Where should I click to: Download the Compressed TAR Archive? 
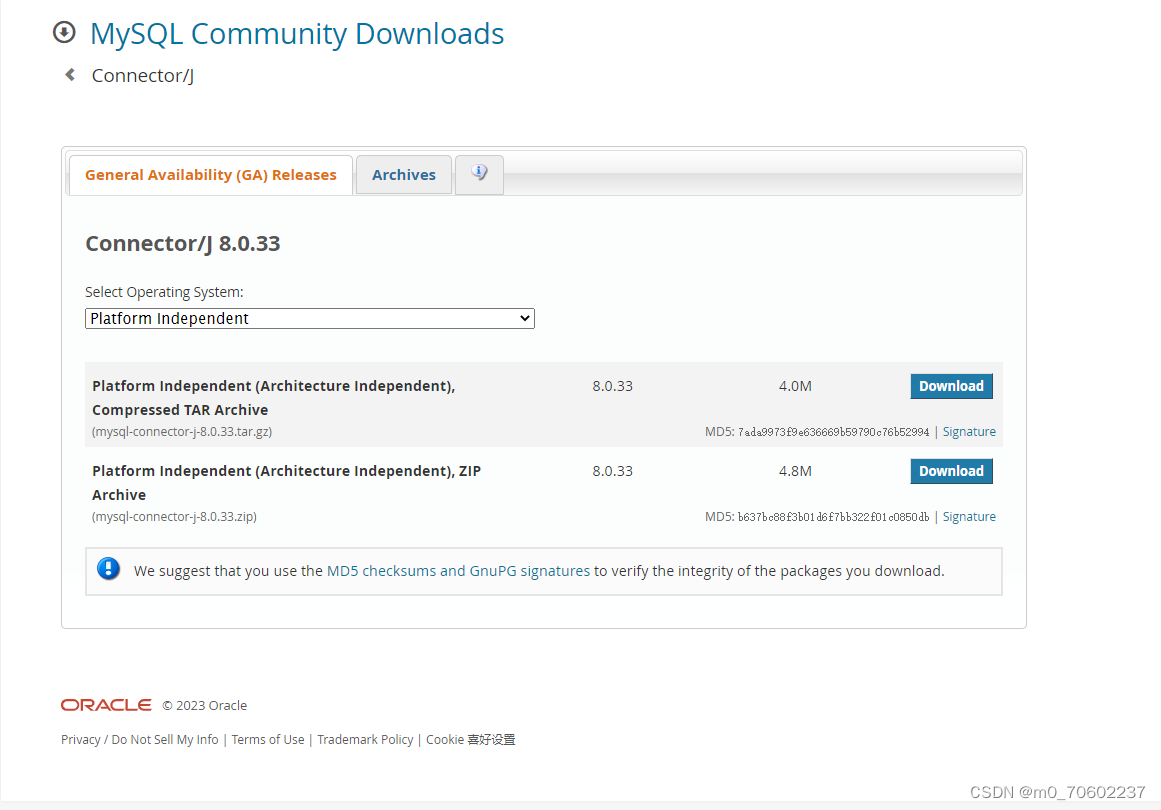click(951, 386)
